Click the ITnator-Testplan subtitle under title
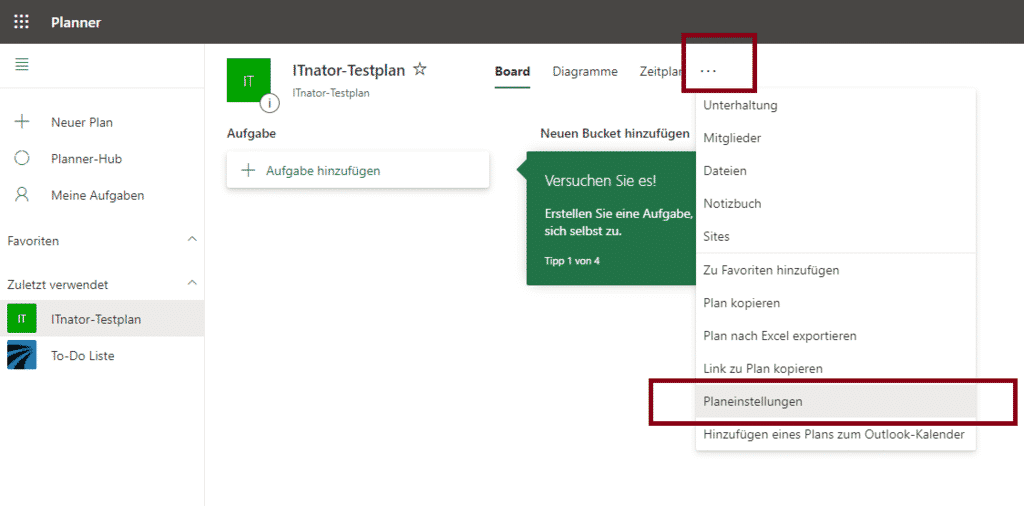Screen dimensions: 1024x506 click(x=331, y=93)
